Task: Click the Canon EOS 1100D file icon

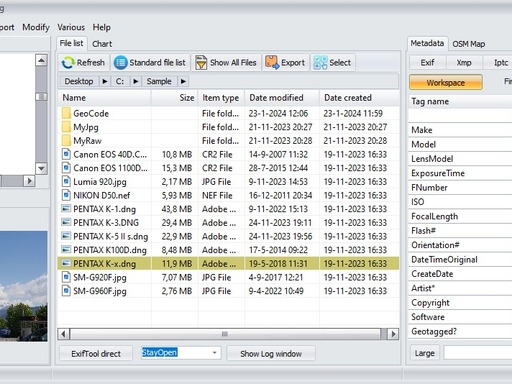Action: click(x=66, y=168)
